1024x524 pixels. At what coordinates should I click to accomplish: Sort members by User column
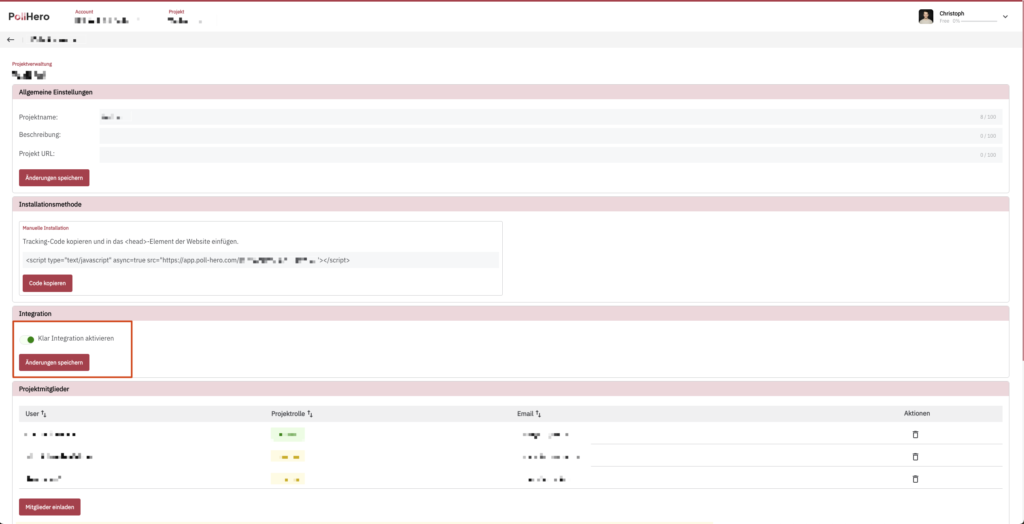pyautogui.click(x=44, y=413)
